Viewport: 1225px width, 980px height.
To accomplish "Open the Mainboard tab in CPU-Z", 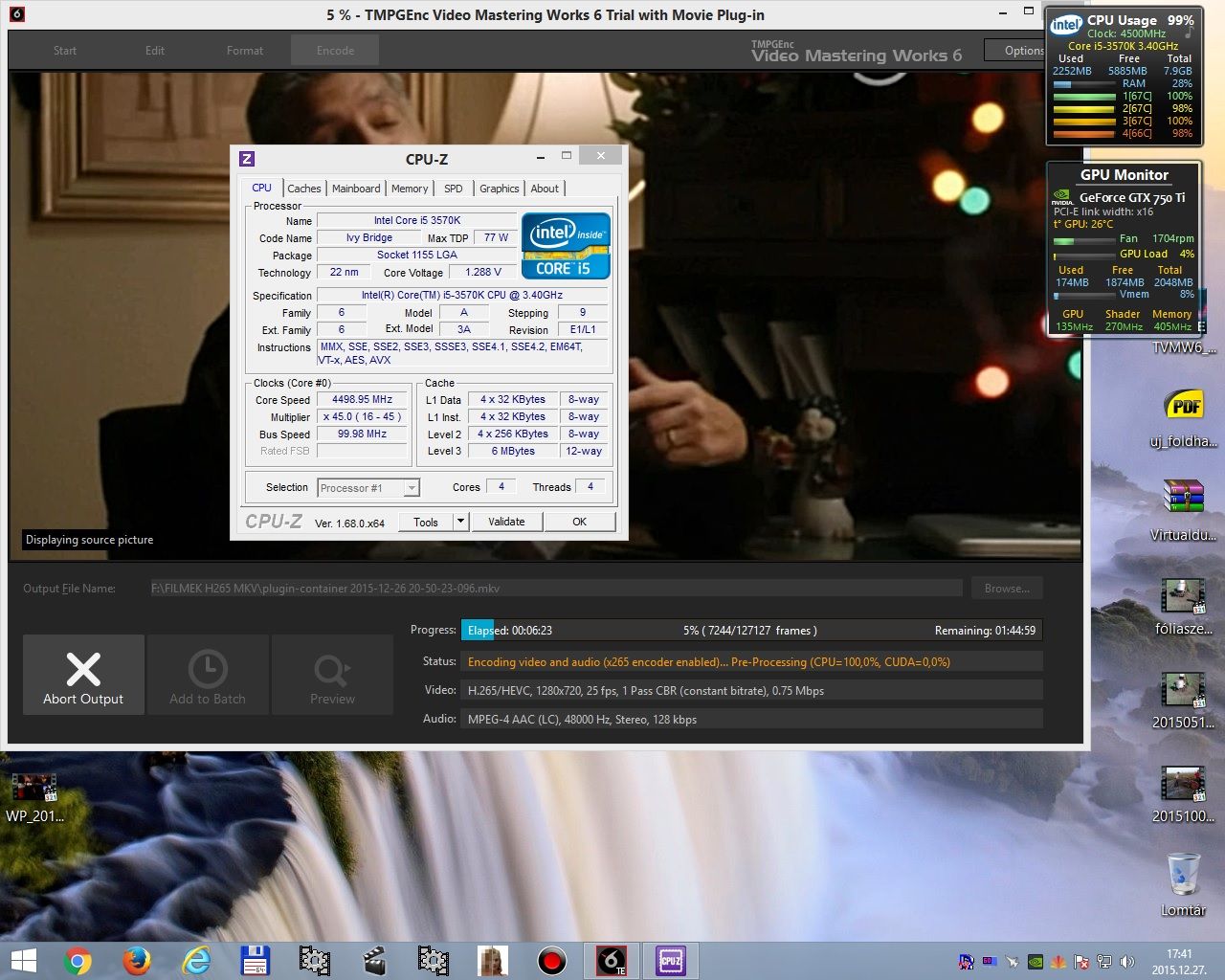I will (356, 189).
